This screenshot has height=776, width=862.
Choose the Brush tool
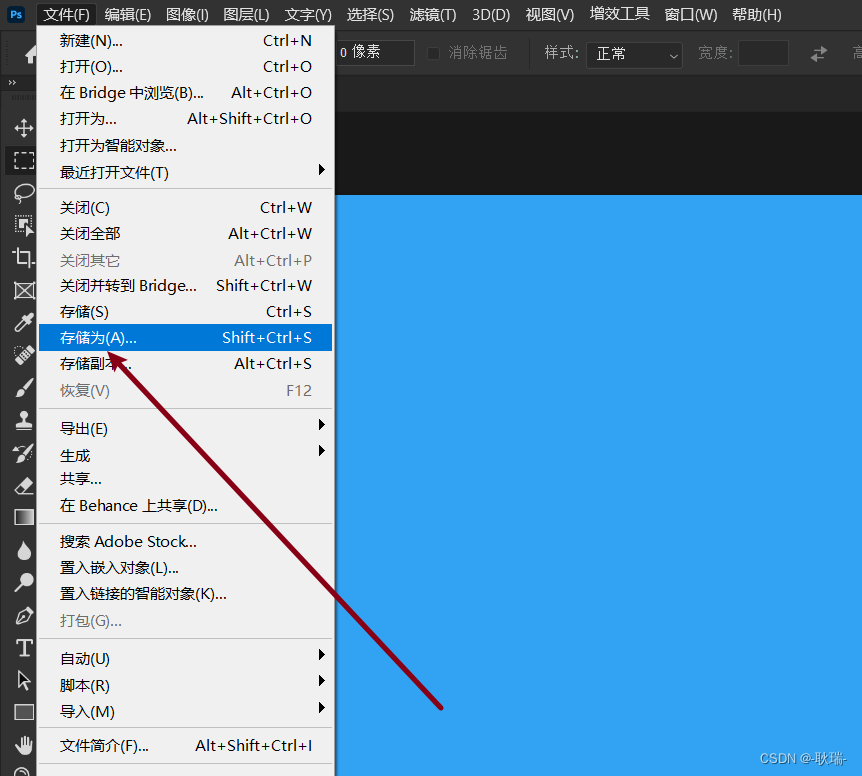23,385
